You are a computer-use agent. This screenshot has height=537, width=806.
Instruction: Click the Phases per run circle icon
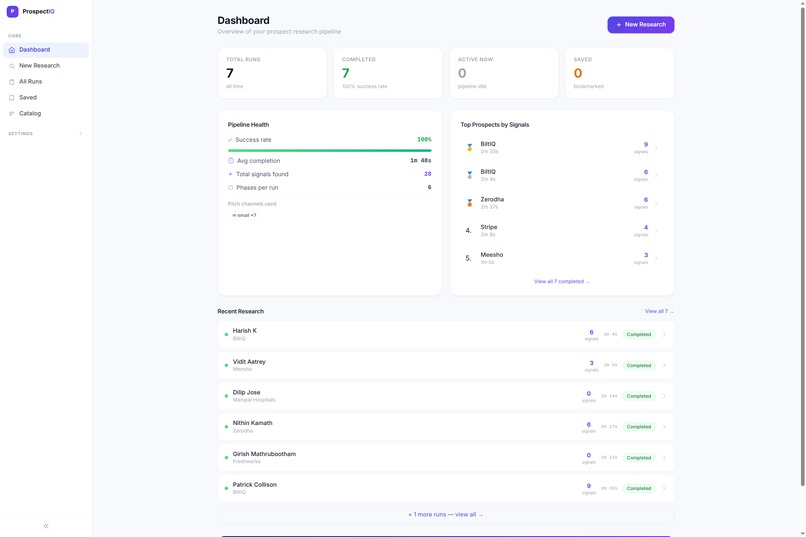(230, 188)
